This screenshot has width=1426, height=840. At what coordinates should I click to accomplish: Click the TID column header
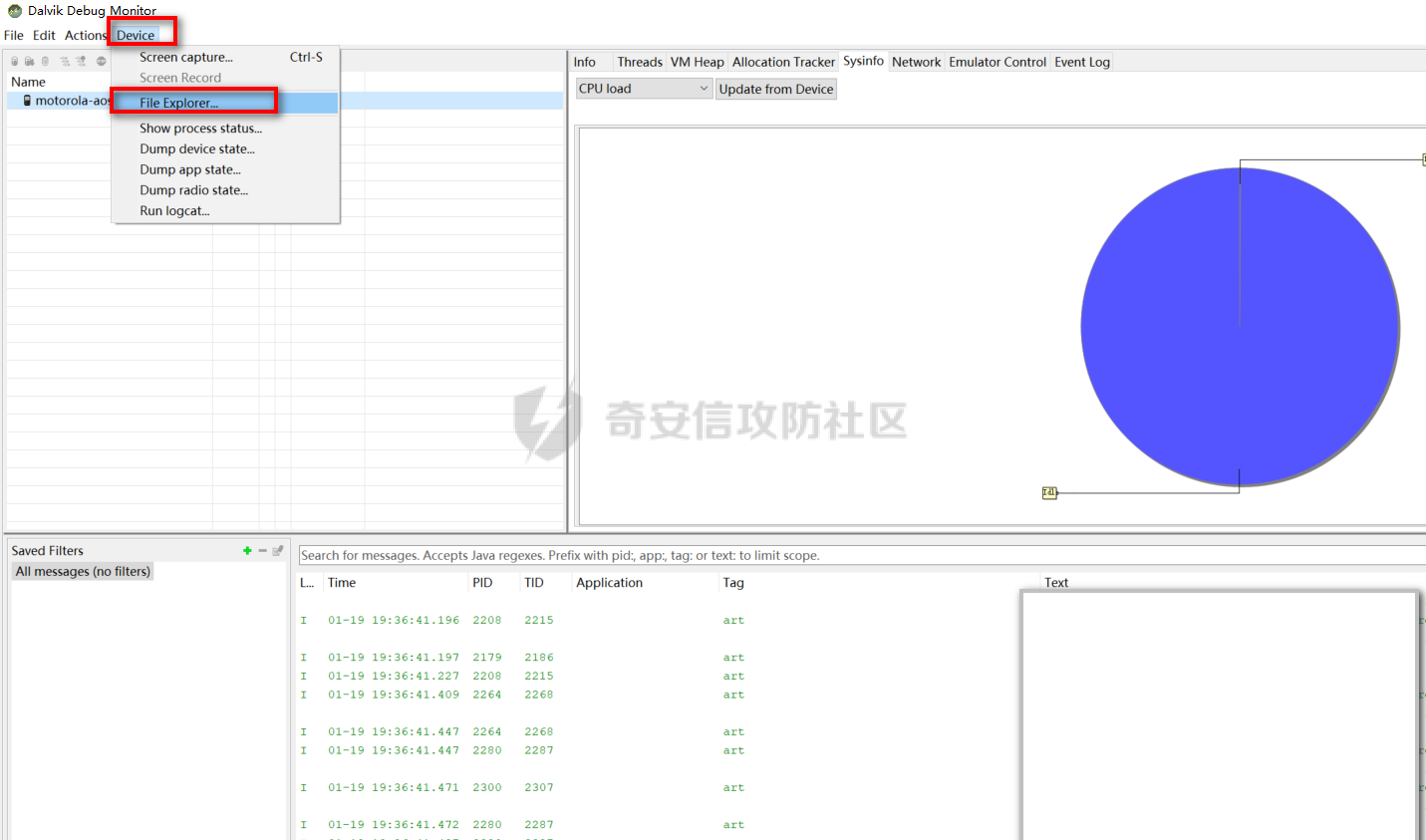[534, 583]
